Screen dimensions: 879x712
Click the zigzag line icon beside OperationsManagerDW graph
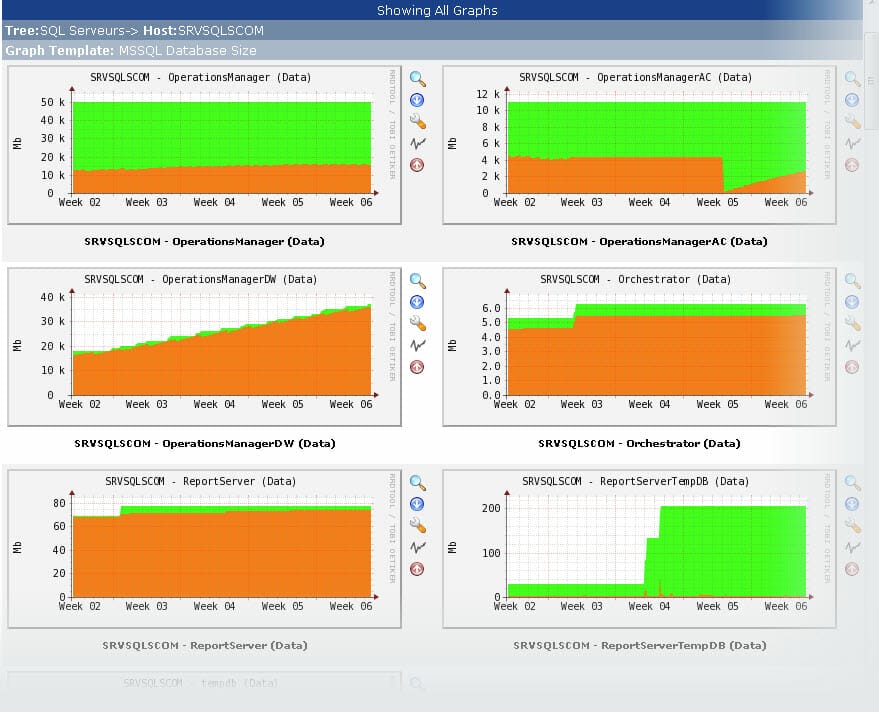(x=417, y=346)
